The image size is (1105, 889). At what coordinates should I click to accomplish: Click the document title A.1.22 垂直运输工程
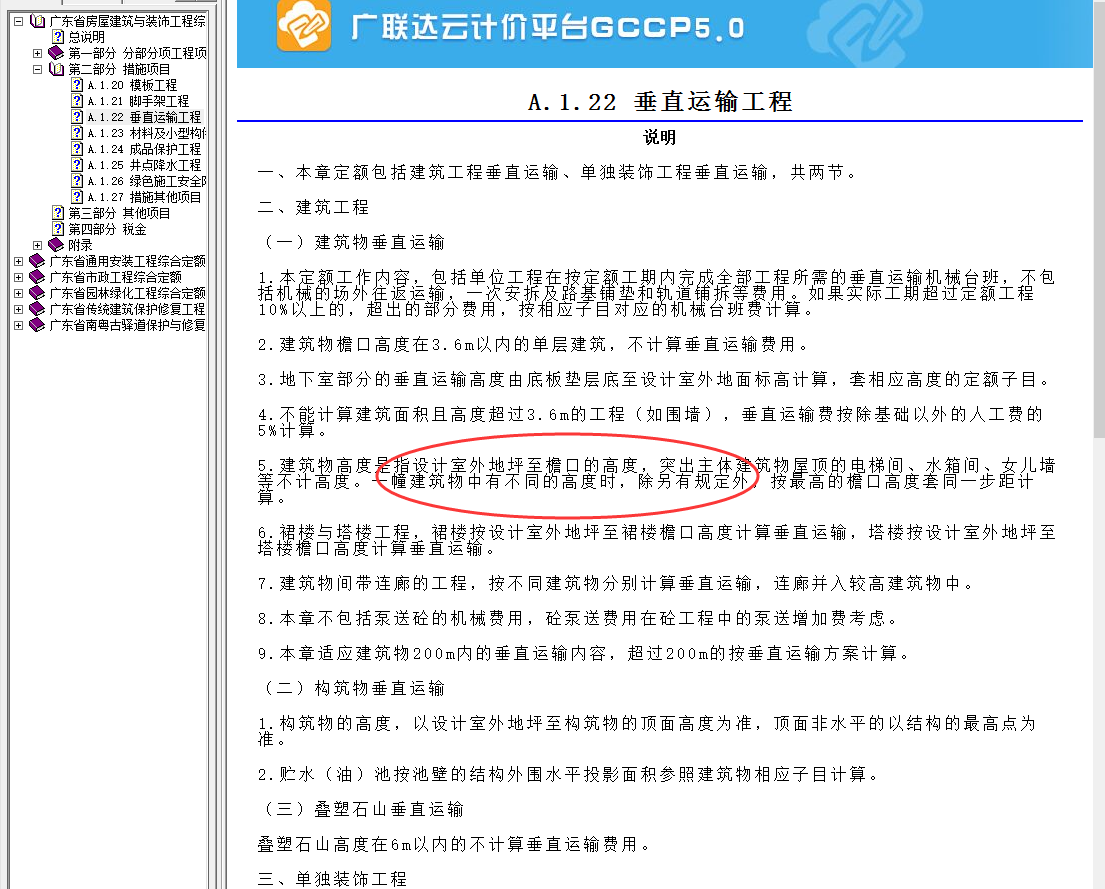coord(660,102)
